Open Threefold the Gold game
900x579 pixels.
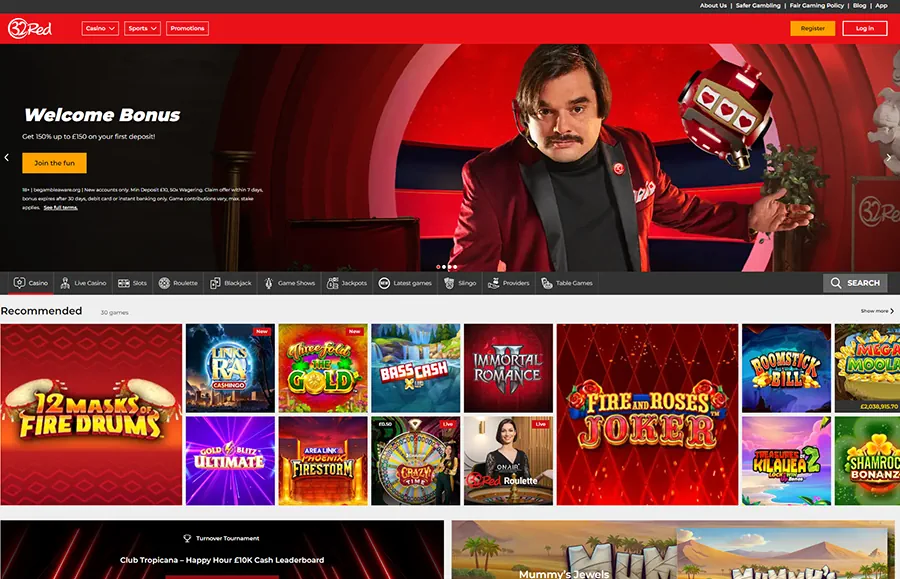(x=323, y=368)
